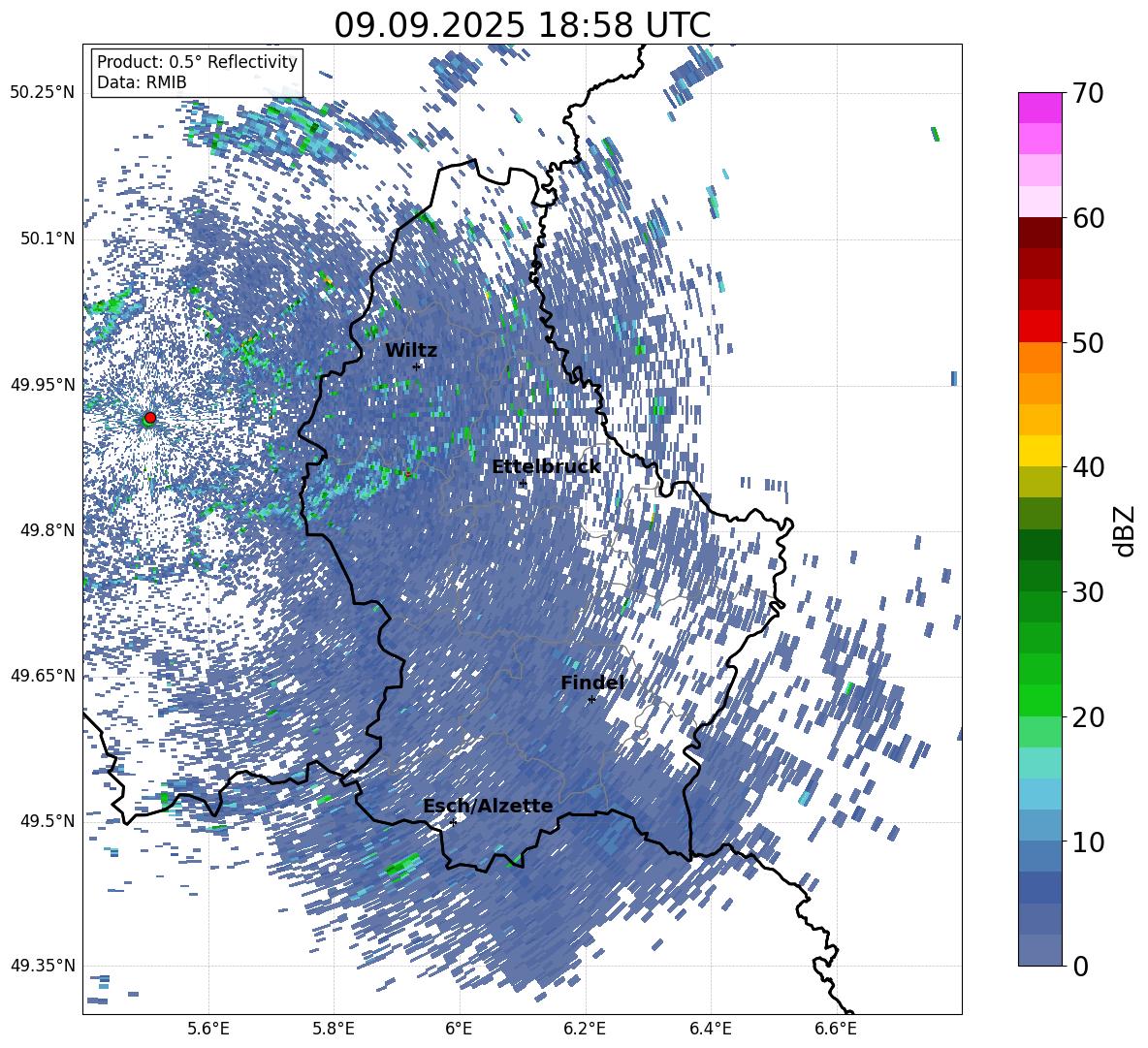This screenshot has height=1048, width=1148.
Task: Click the dBZ colorbar axis label
Action: 1126,531
